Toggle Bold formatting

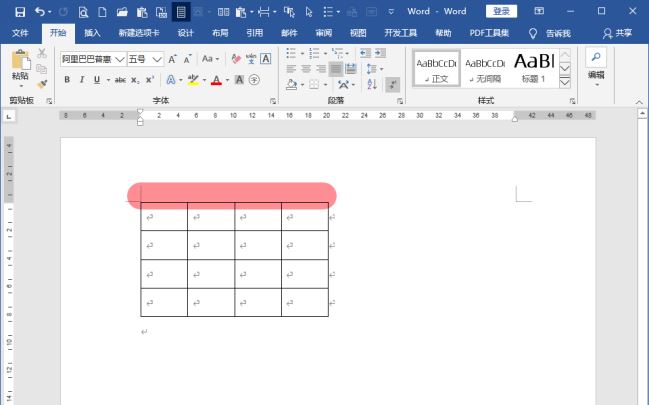(x=68, y=80)
